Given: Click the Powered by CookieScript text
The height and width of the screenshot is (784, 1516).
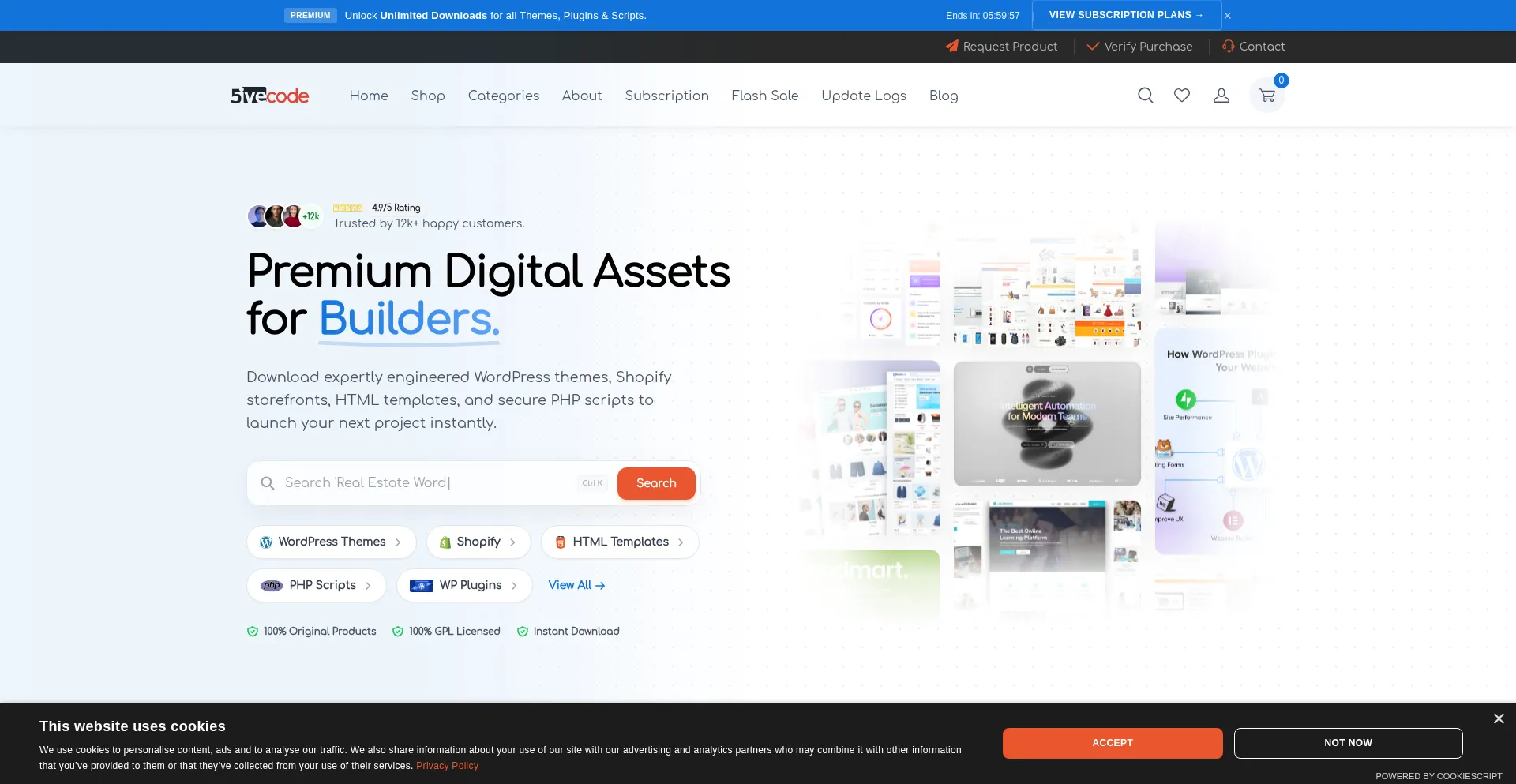Looking at the screenshot, I should click(x=1439, y=776).
